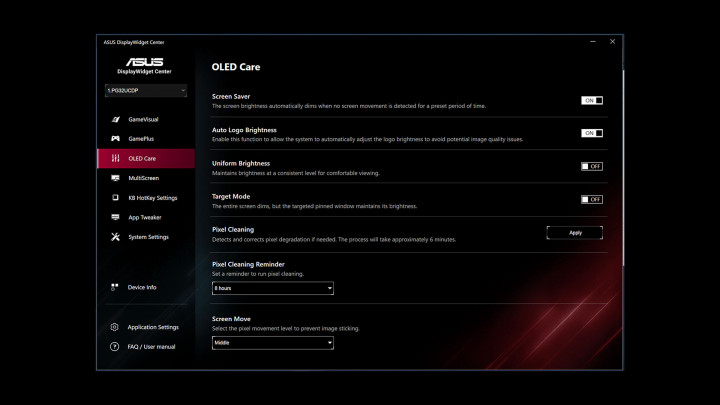The height and width of the screenshot is (405, 720).
Task: Click the Application Settings gear icon
Action: (114, 327)
